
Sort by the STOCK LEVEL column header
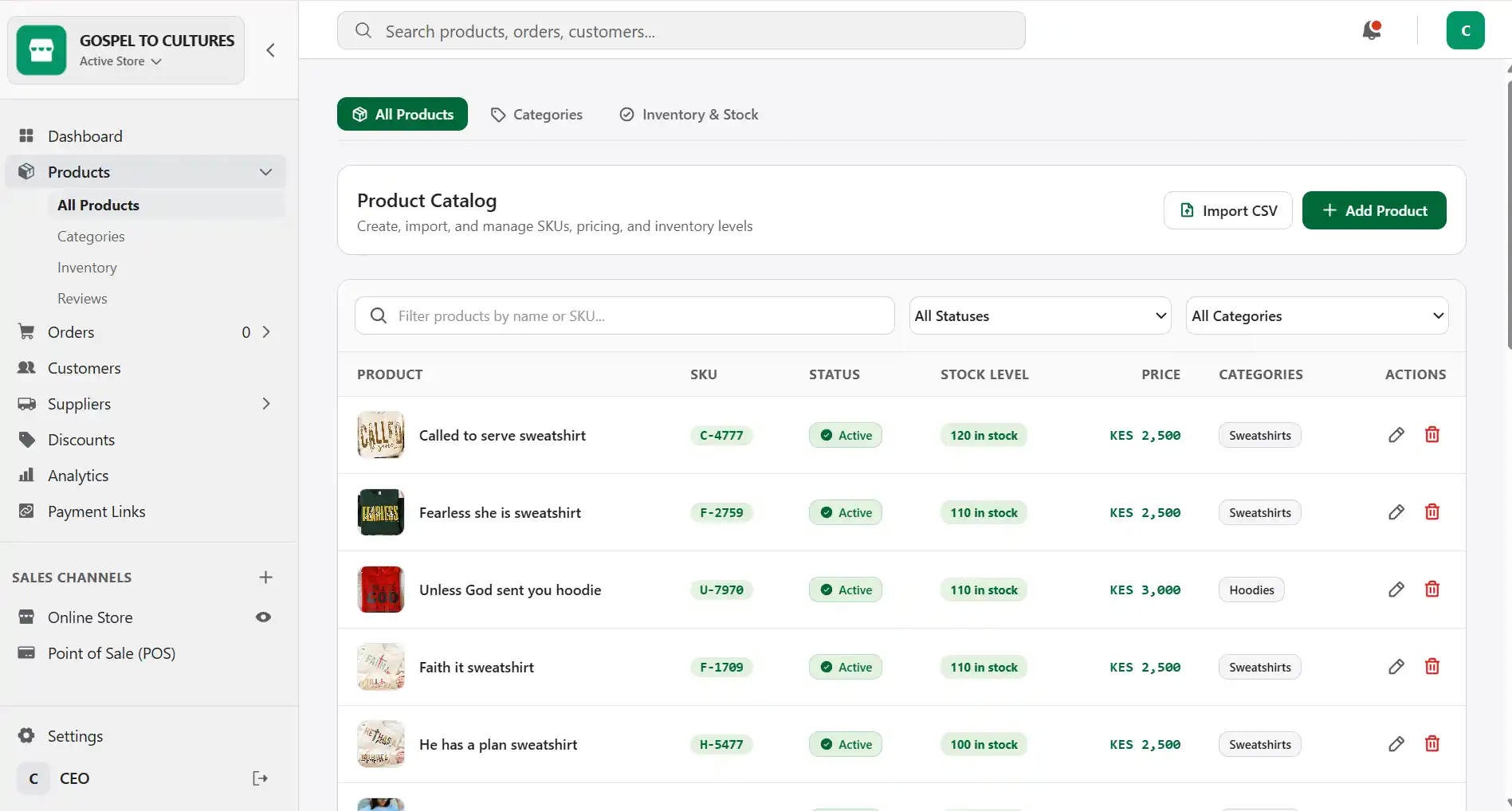coord(984,374)
